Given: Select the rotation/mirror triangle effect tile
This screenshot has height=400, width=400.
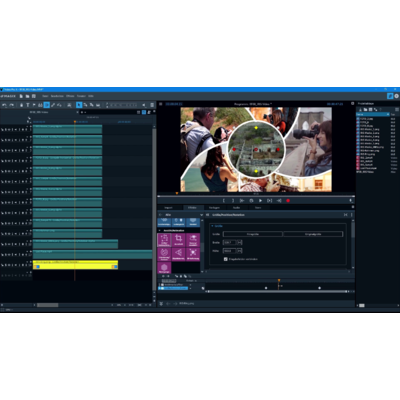Looking at the screenshot, I should click(178, 254).
